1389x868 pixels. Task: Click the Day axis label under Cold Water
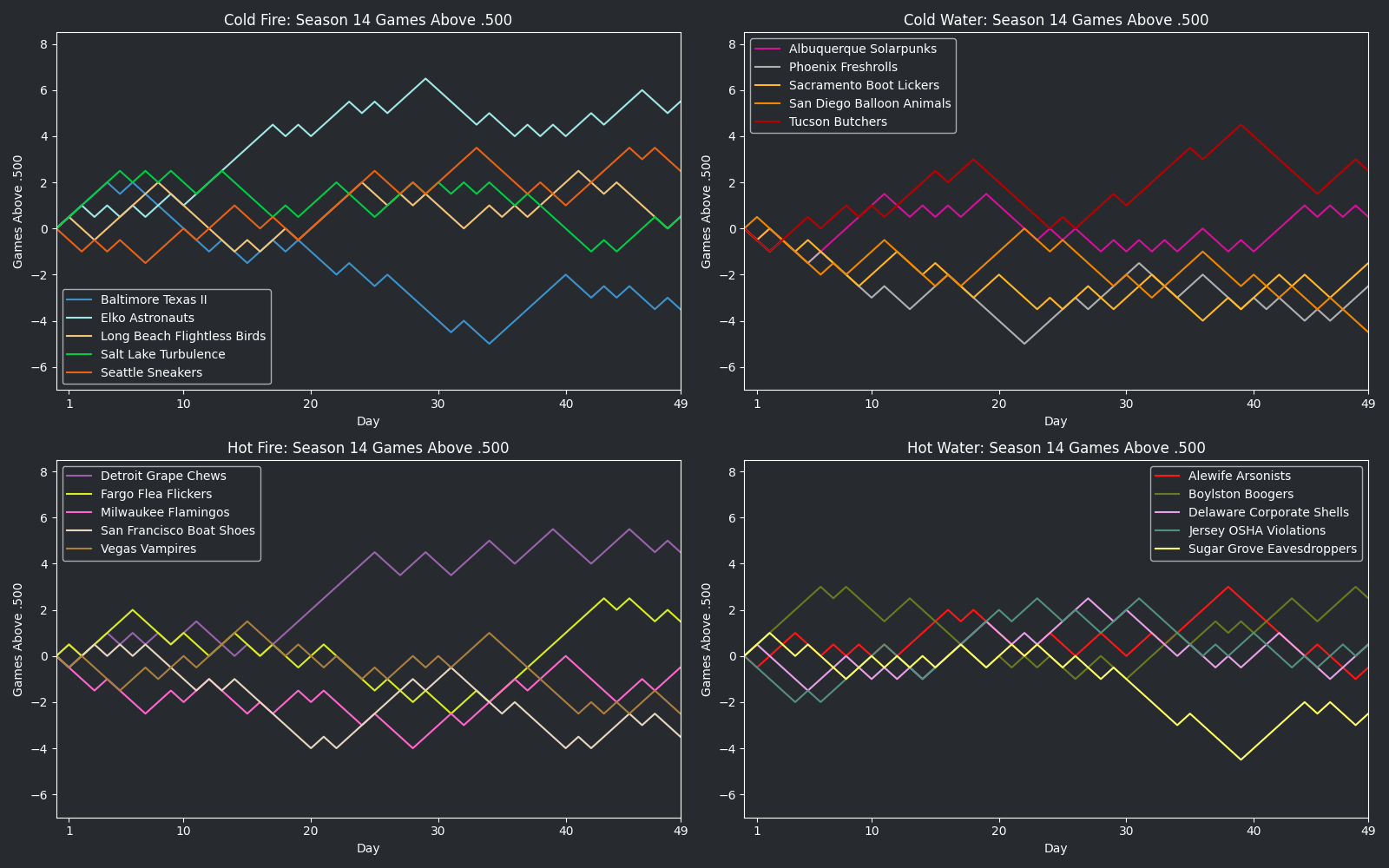1056,421
